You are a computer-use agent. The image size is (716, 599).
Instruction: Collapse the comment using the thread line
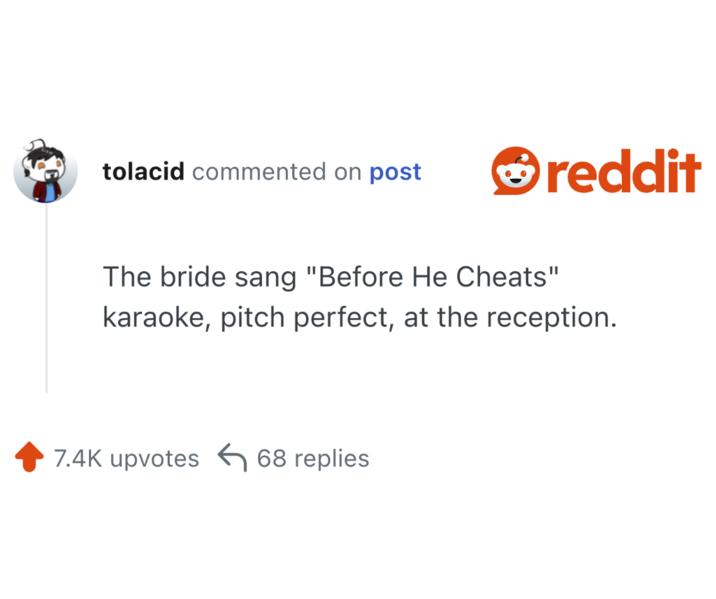(46, 300)
